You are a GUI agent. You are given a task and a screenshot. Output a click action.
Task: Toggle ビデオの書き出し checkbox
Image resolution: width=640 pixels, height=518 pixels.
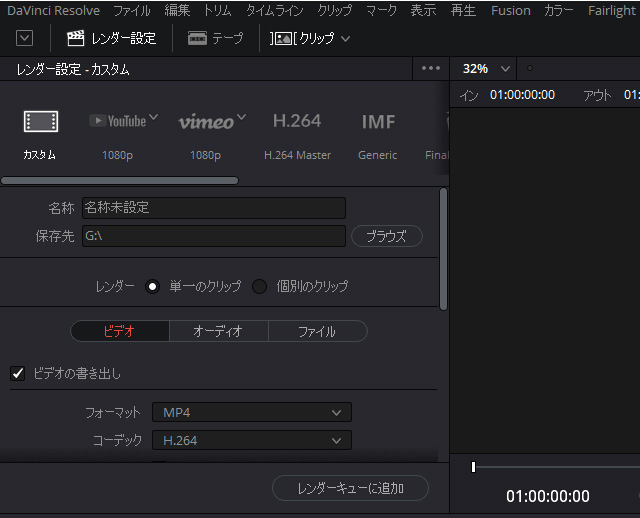pyautogui.click(x=18, y=373)
